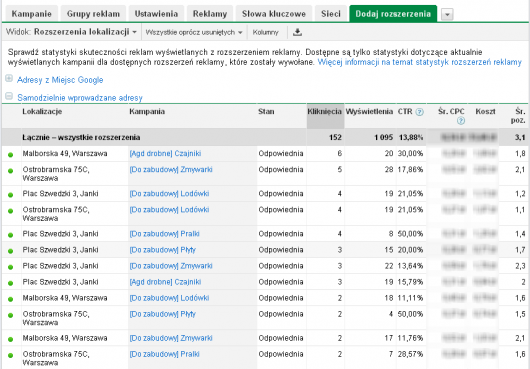Switch to the Słowa kluczowe tab
The height and width of the screenshot is (369, 530).
pos(274,14)
